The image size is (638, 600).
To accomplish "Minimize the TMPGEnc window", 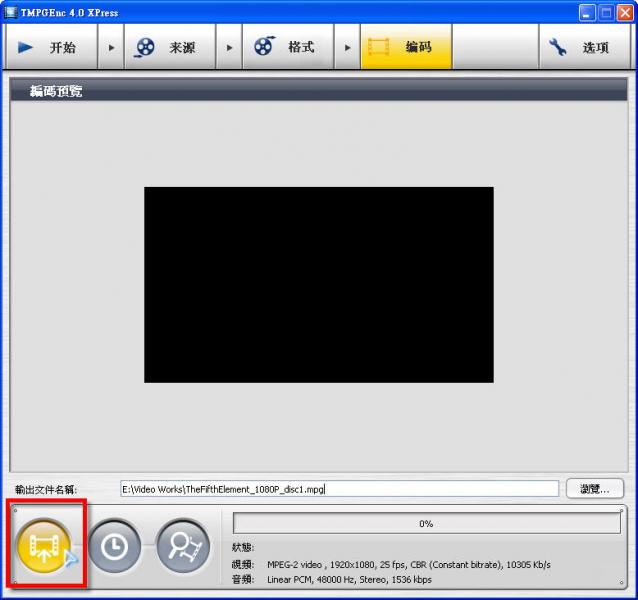I will click(x=587, y=11).
